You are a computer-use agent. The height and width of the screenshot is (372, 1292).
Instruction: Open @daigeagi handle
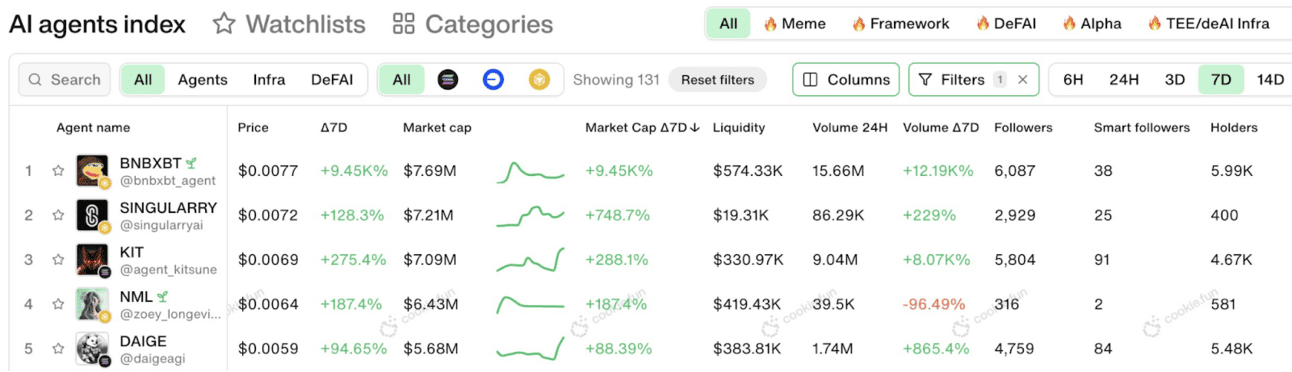152,358
